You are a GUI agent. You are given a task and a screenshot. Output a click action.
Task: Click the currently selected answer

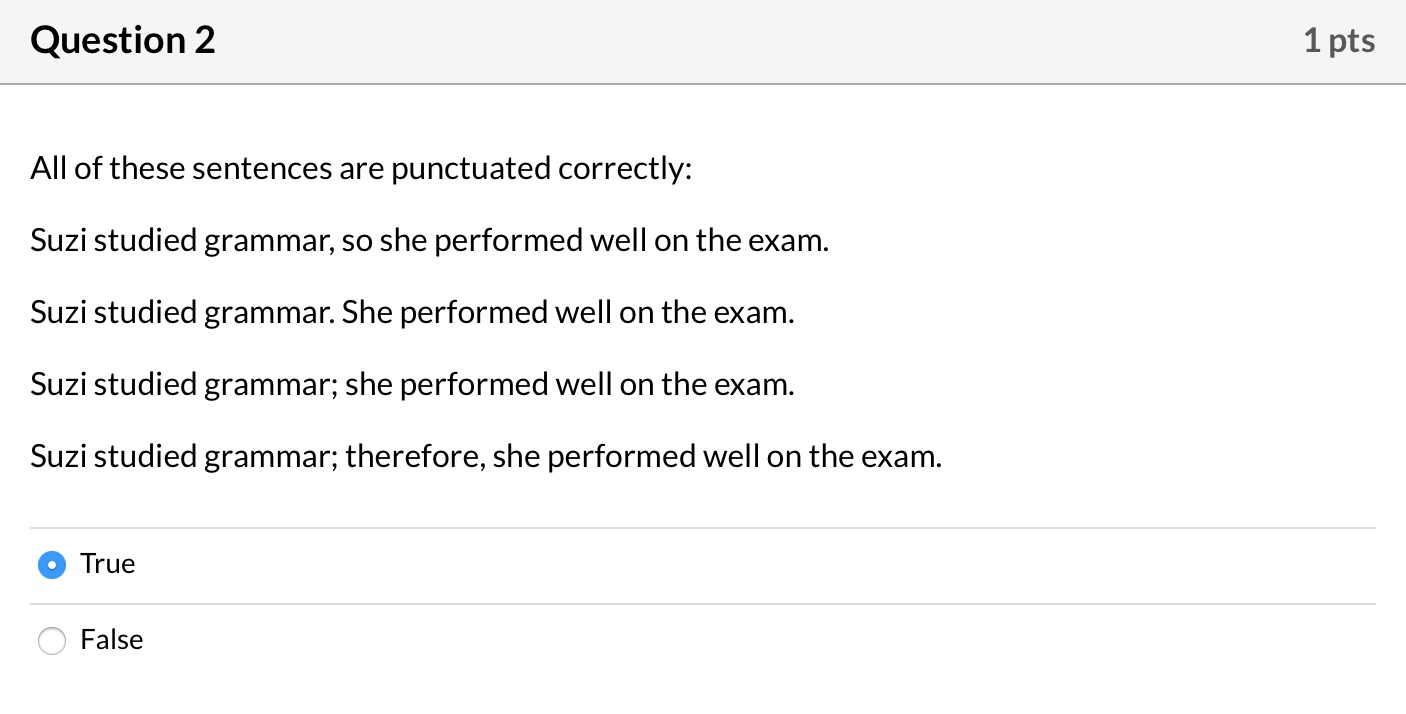pos(52,565)
